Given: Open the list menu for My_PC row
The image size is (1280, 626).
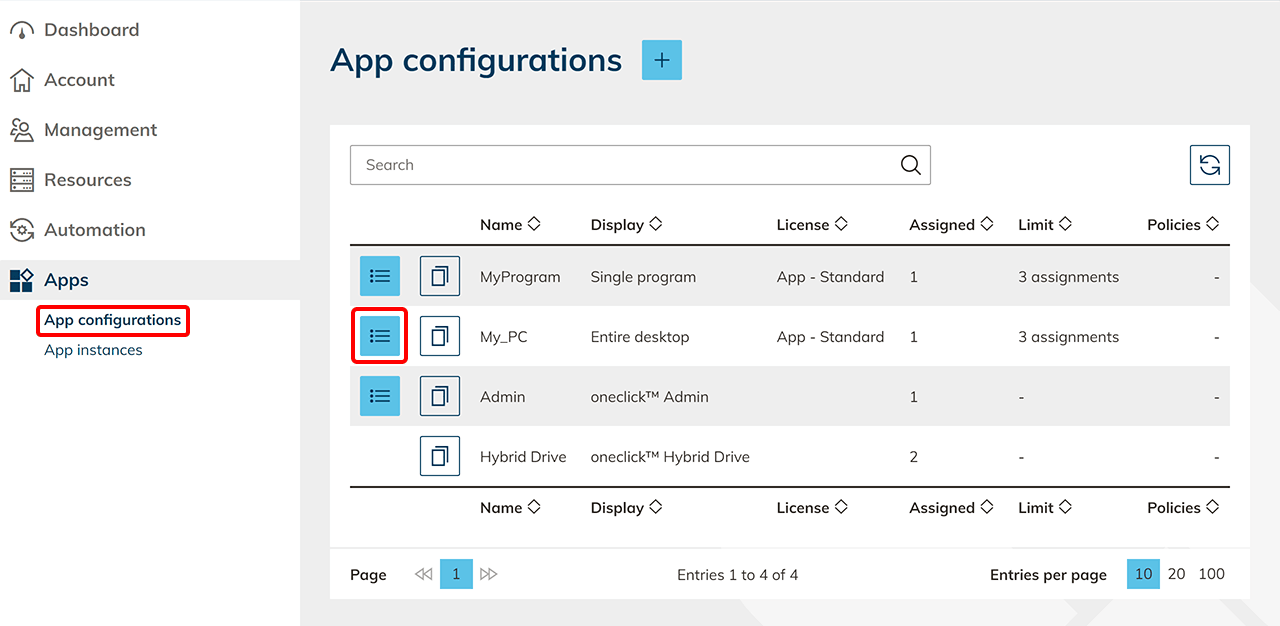Looking at the screenshot, I should [380, 336].
